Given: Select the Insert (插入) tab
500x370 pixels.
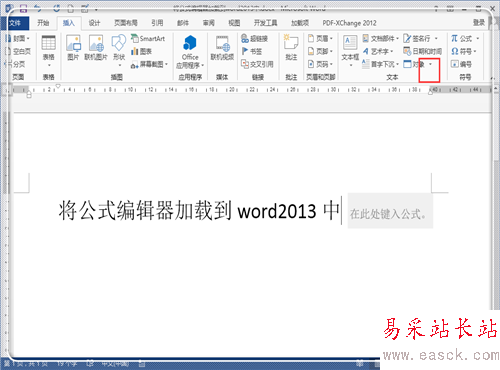Looking at the screenshot, I should click(x=69, y=23).
